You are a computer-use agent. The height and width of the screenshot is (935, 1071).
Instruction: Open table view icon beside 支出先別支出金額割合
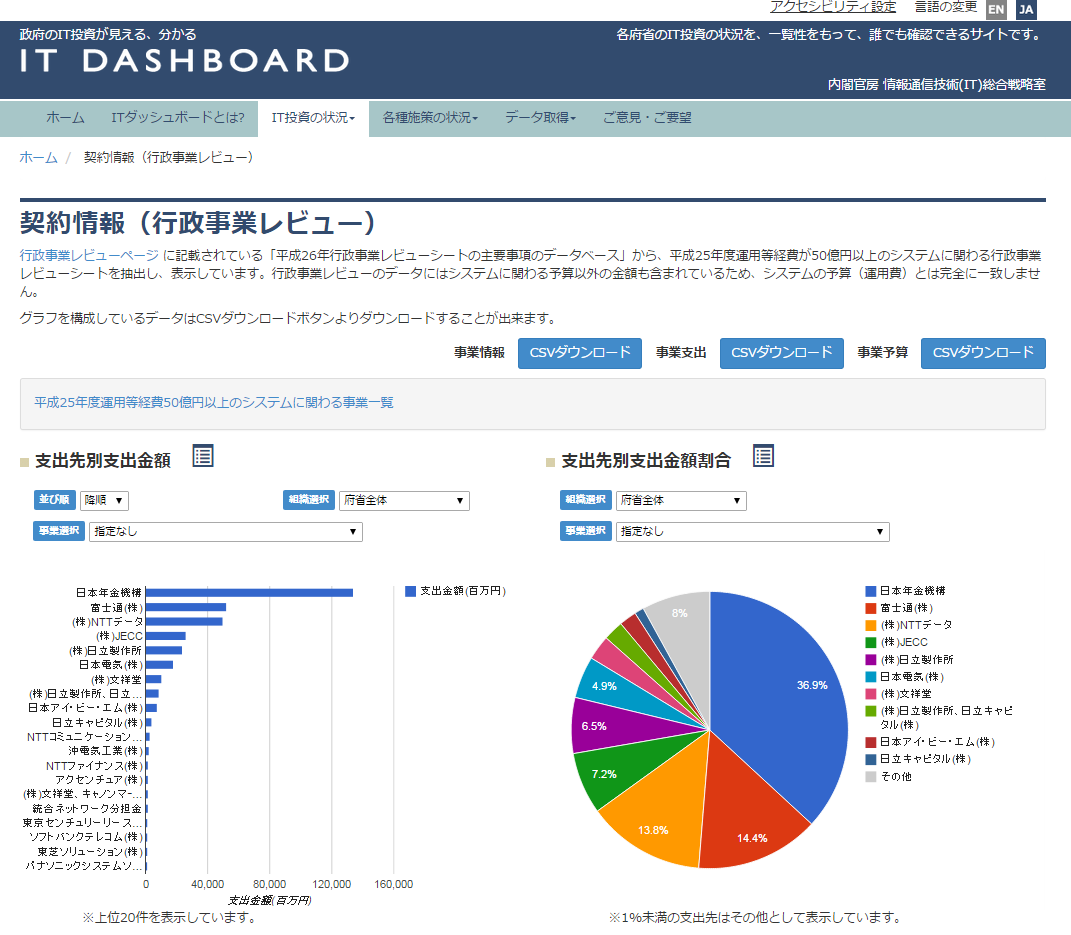click(763, 457)
